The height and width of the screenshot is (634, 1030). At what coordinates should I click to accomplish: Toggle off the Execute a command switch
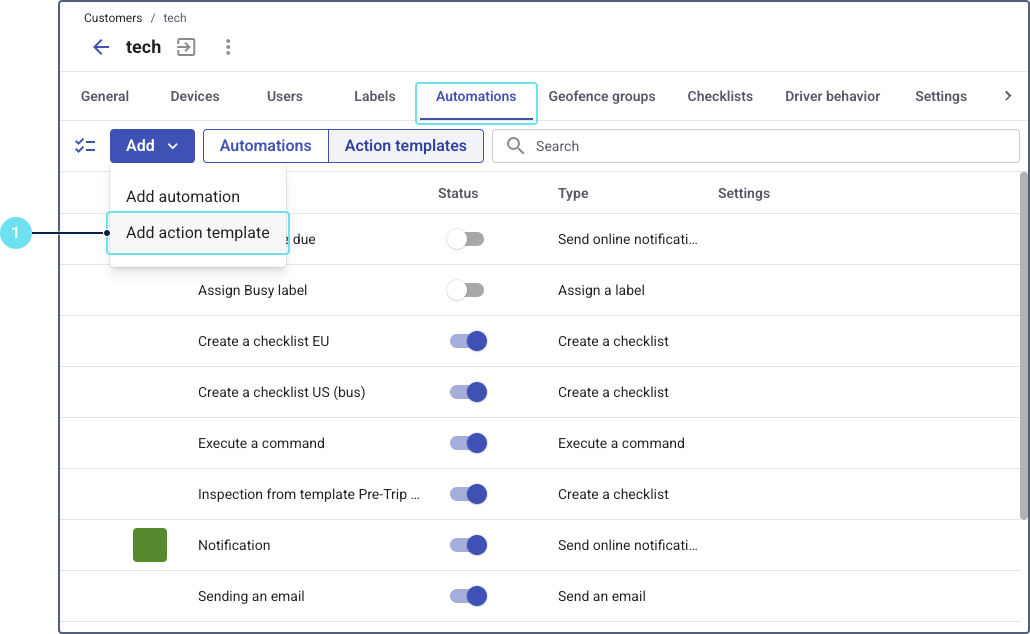point(468,443)
